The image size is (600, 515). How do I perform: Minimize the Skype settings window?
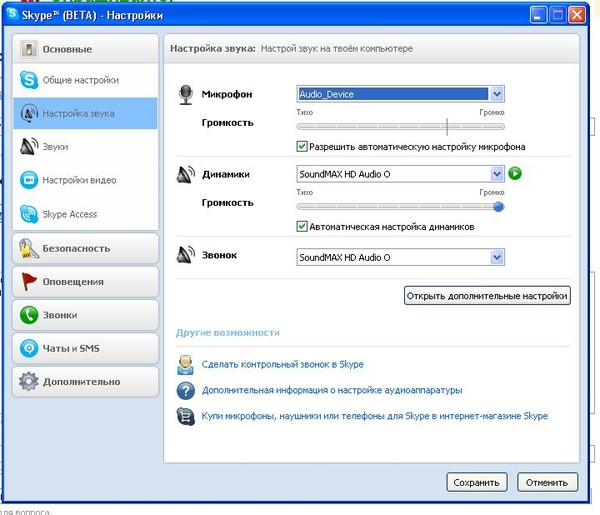click(538, 15)
